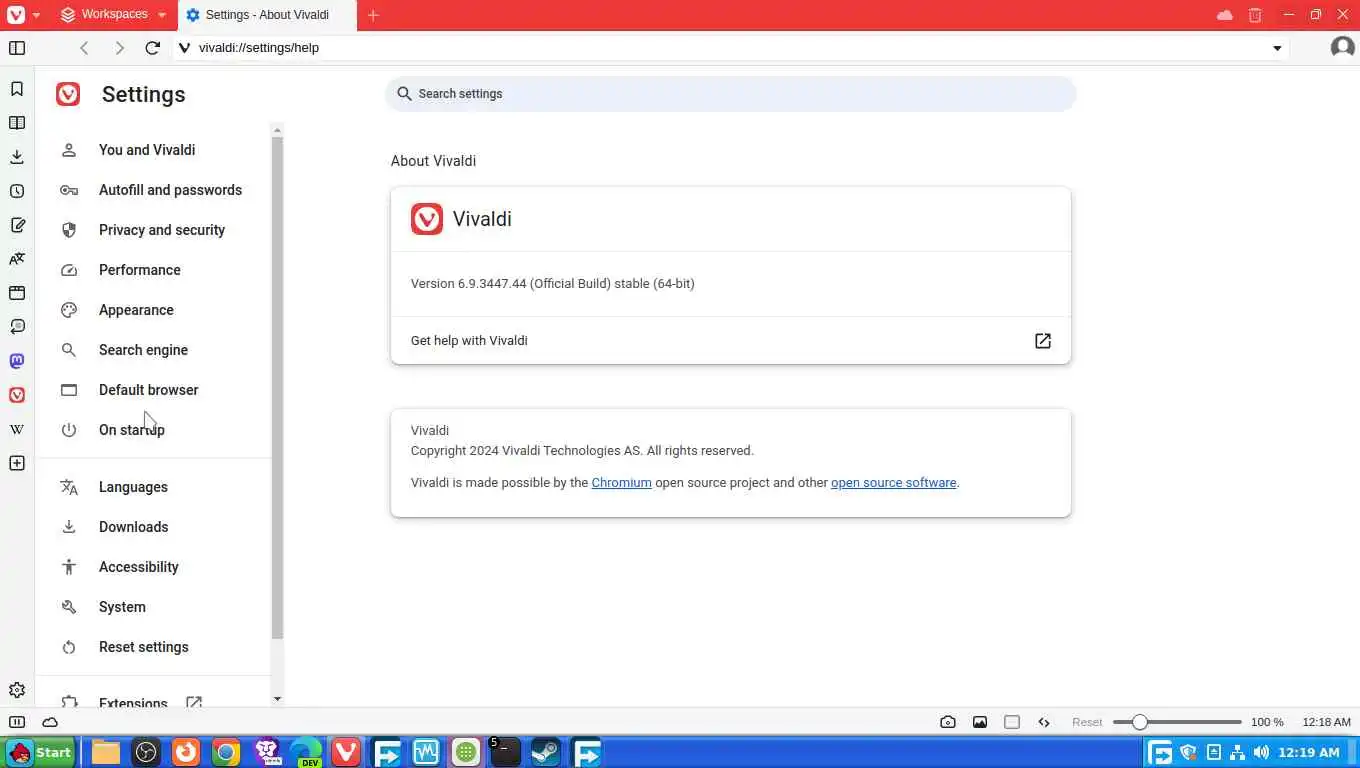
Task: Open the Mastodon web panel
Action: pyautogui.click(x=17, y=361)
